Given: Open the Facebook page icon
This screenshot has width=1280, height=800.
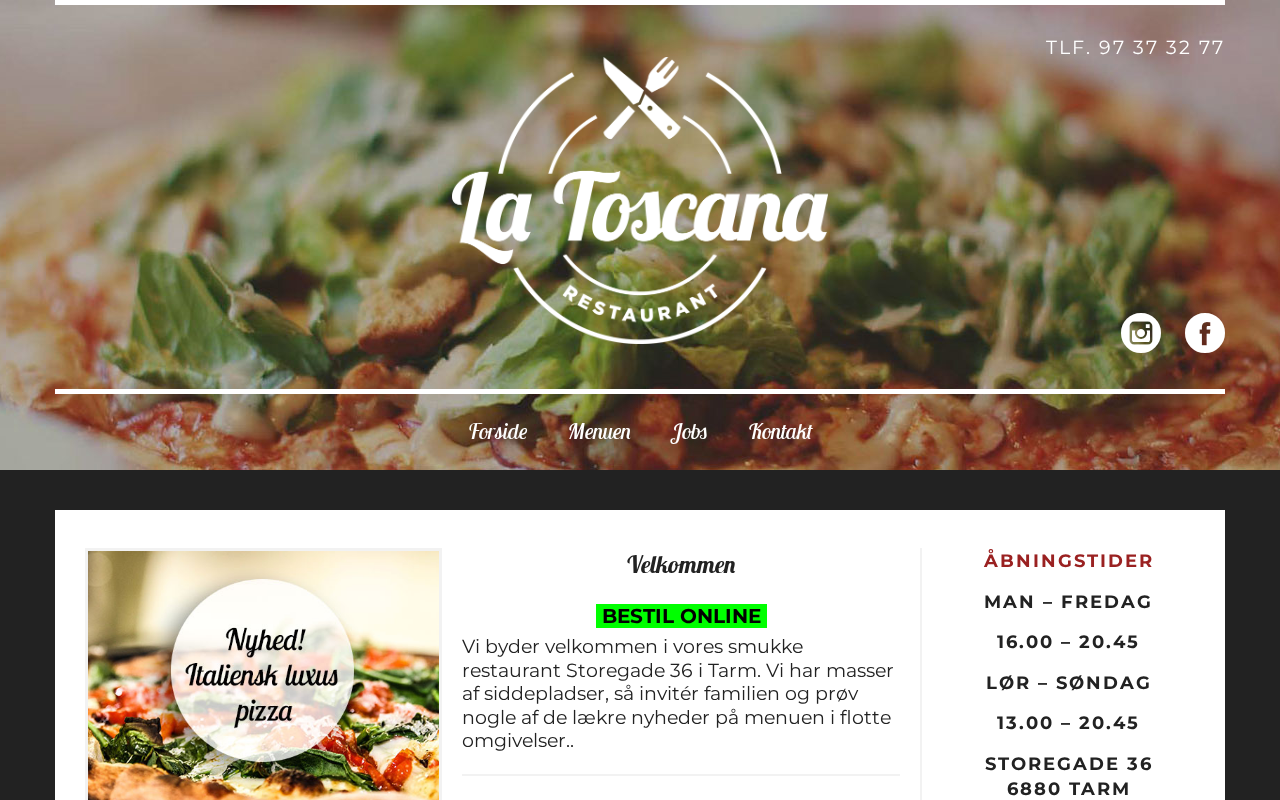Looking at the screenshot, I should 1205,333.
